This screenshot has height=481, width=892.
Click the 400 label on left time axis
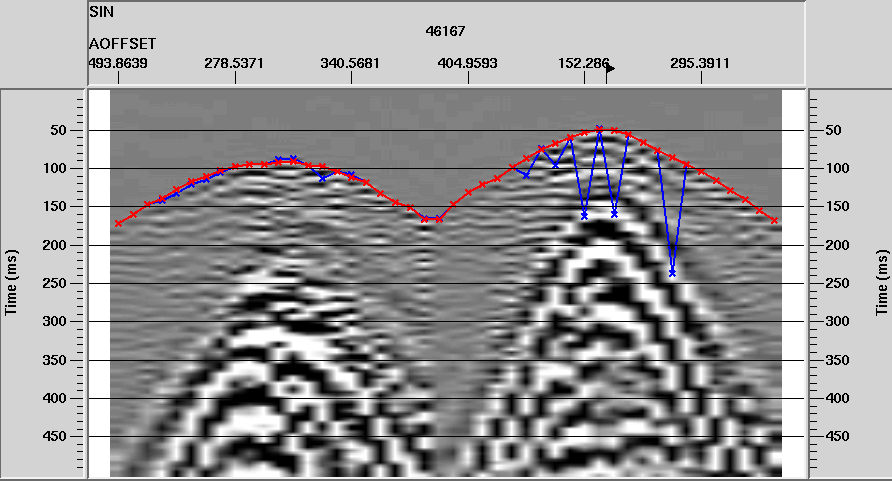(55, 398)
